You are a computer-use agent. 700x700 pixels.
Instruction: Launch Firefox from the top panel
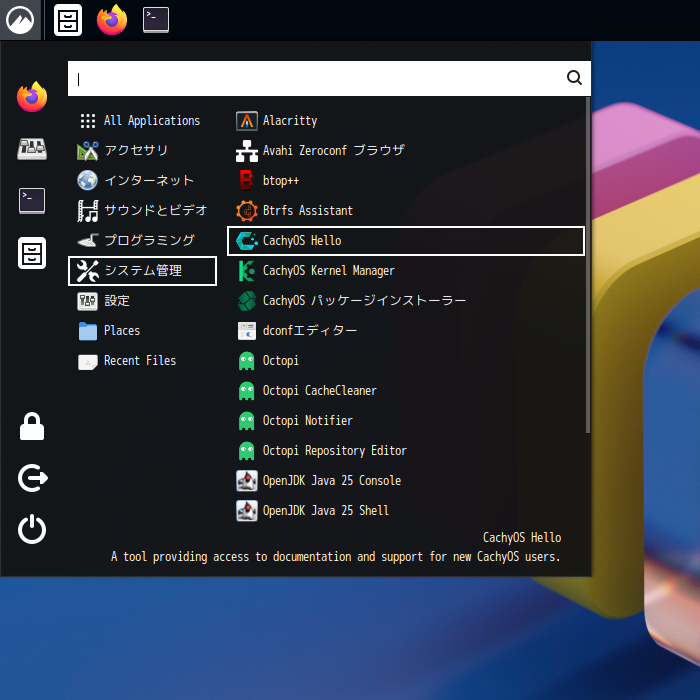click(112, 20)
